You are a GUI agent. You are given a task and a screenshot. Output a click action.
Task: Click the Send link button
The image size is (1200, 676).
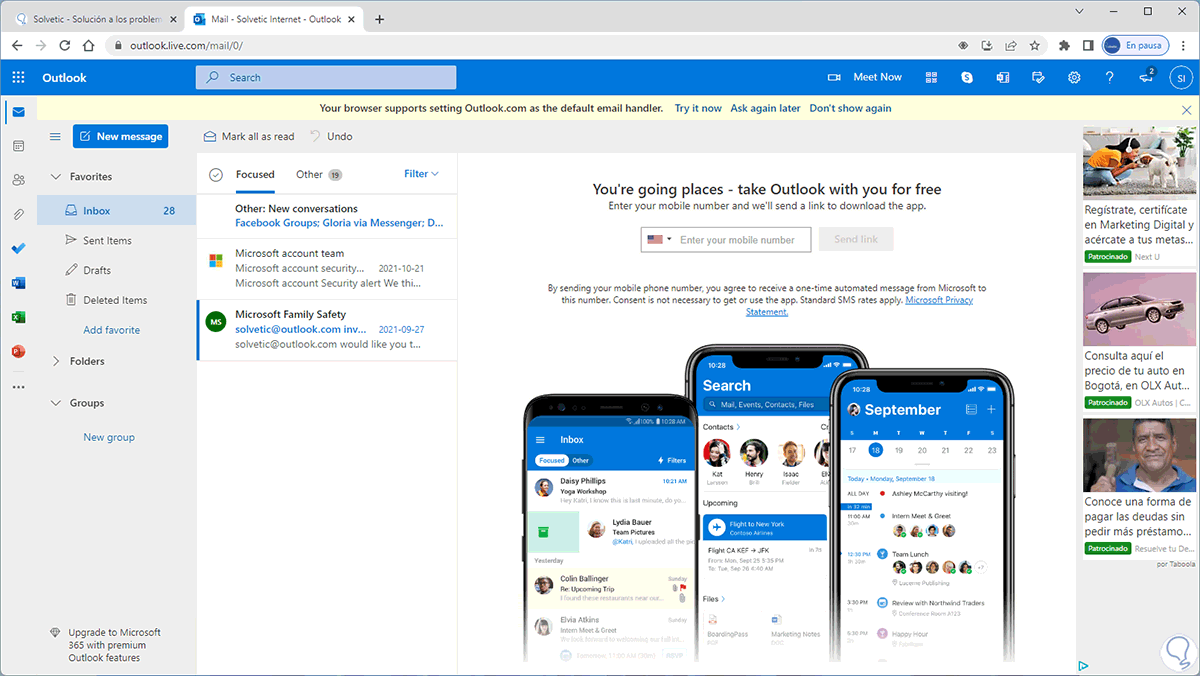[x=856, y=240]
